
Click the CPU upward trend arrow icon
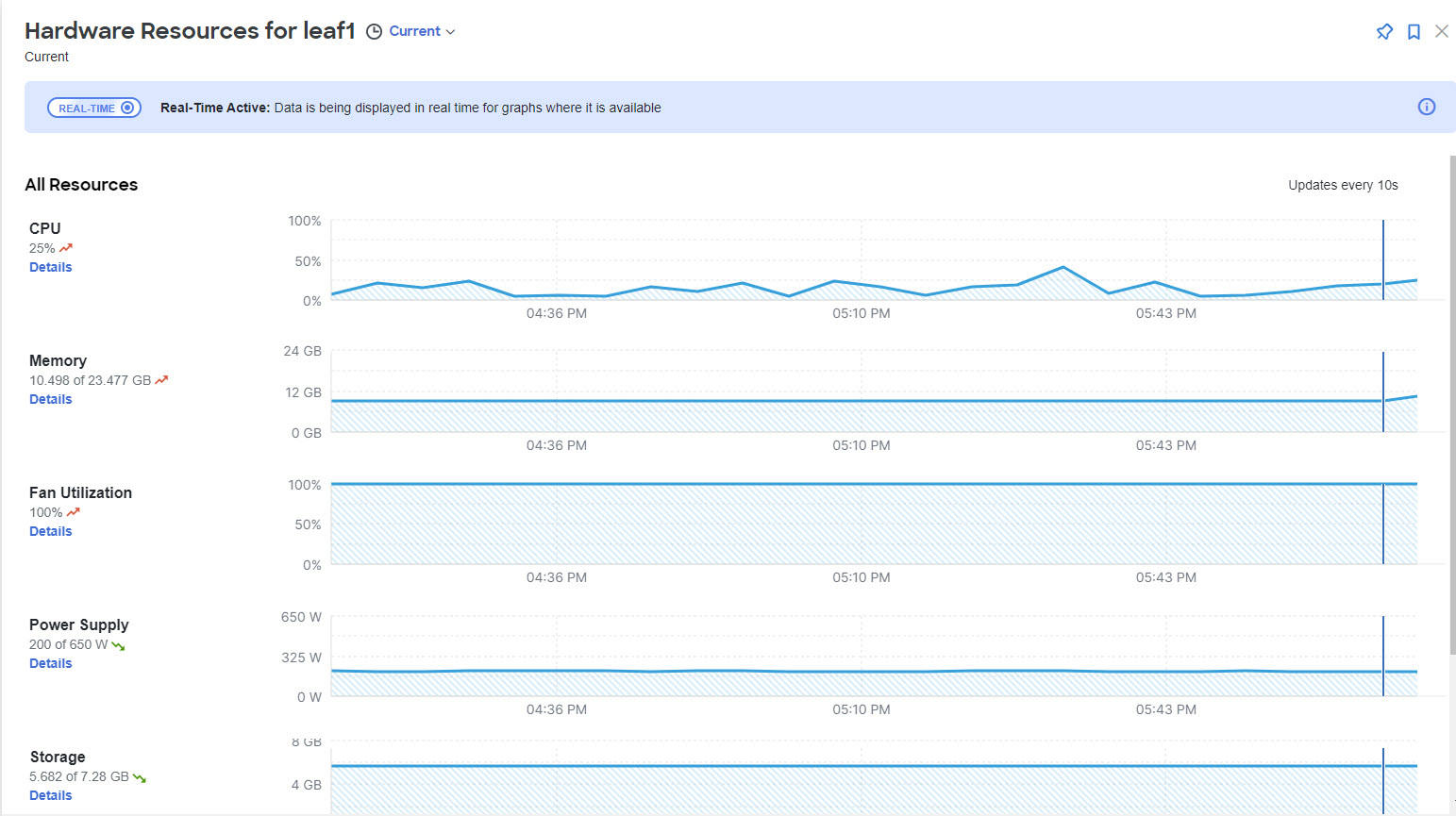tap(66, 248)
